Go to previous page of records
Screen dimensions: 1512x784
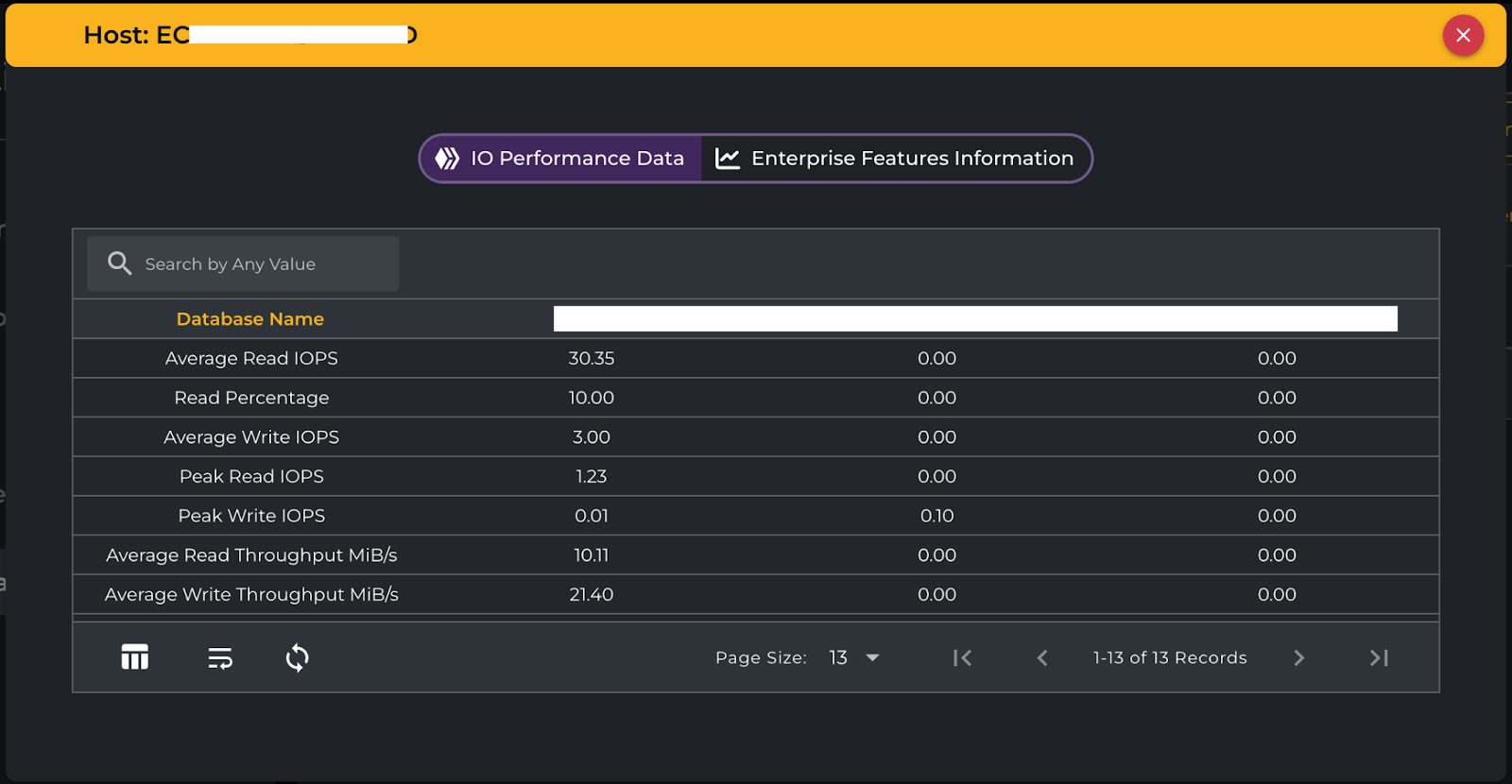(1042, 657)
